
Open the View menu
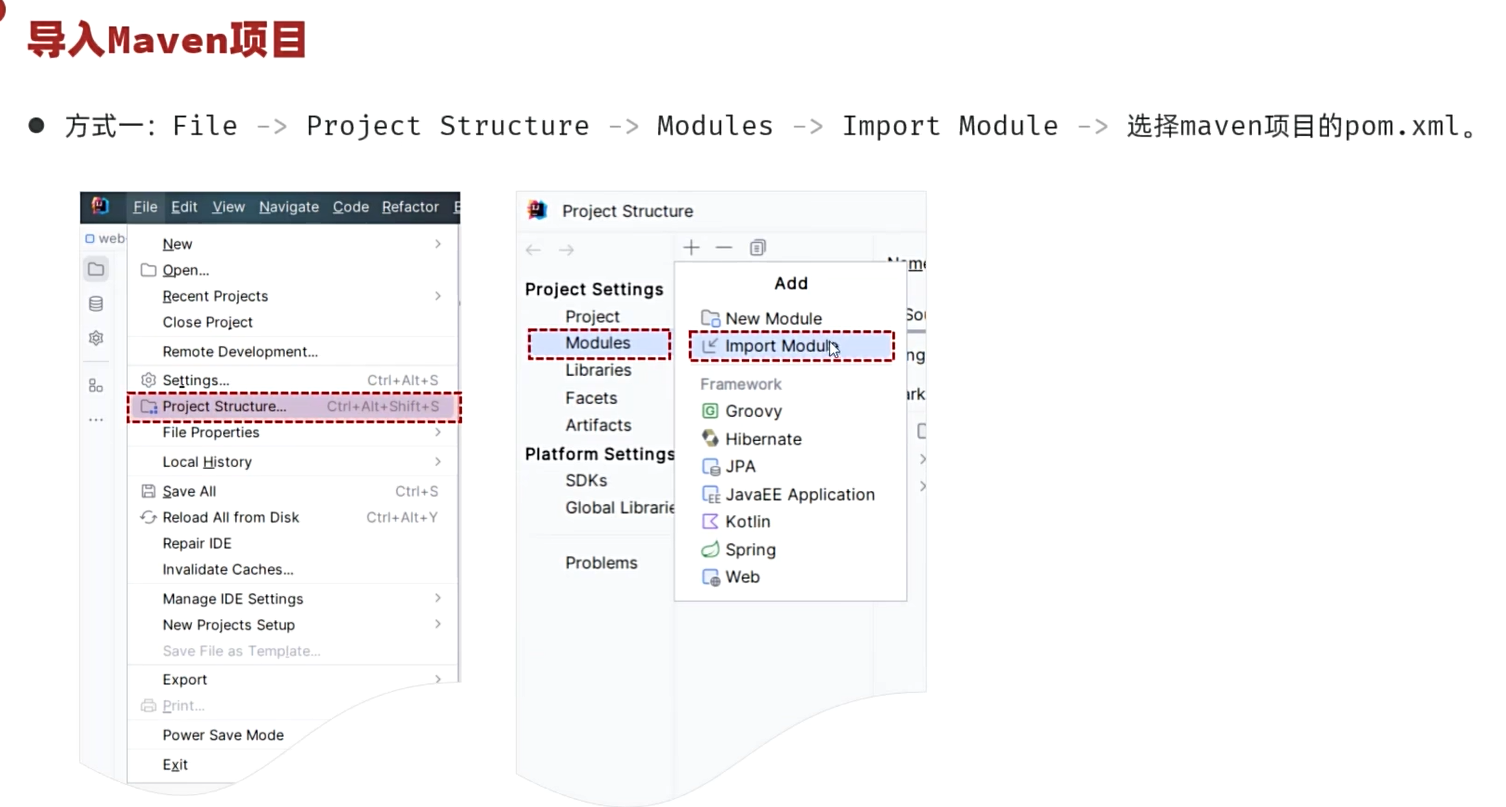click(x=228, y=207)
